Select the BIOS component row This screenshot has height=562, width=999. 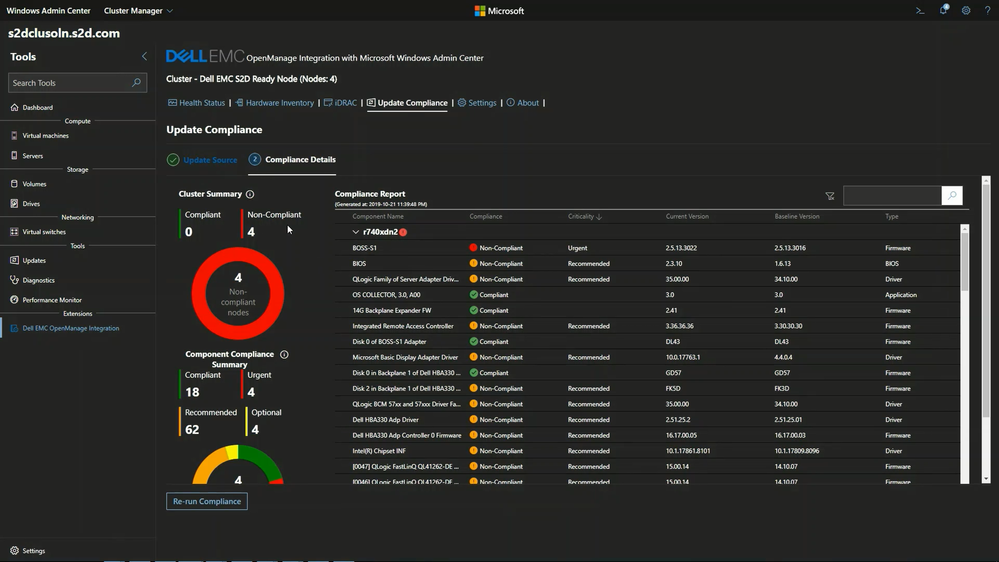(x=647, y=263)
